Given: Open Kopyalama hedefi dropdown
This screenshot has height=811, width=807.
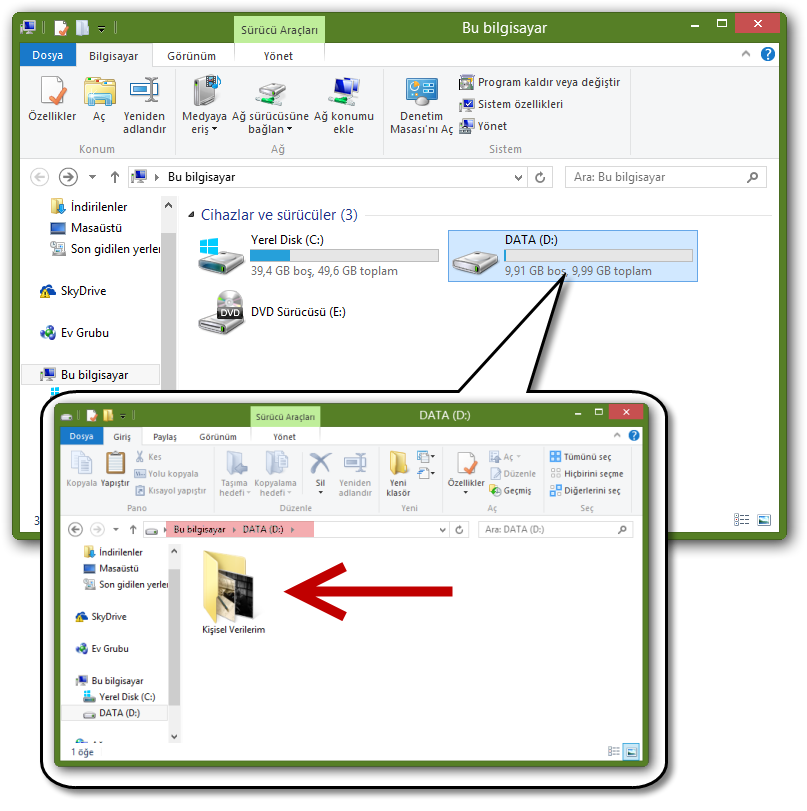Looking at the screenshot, I should 276,474.
